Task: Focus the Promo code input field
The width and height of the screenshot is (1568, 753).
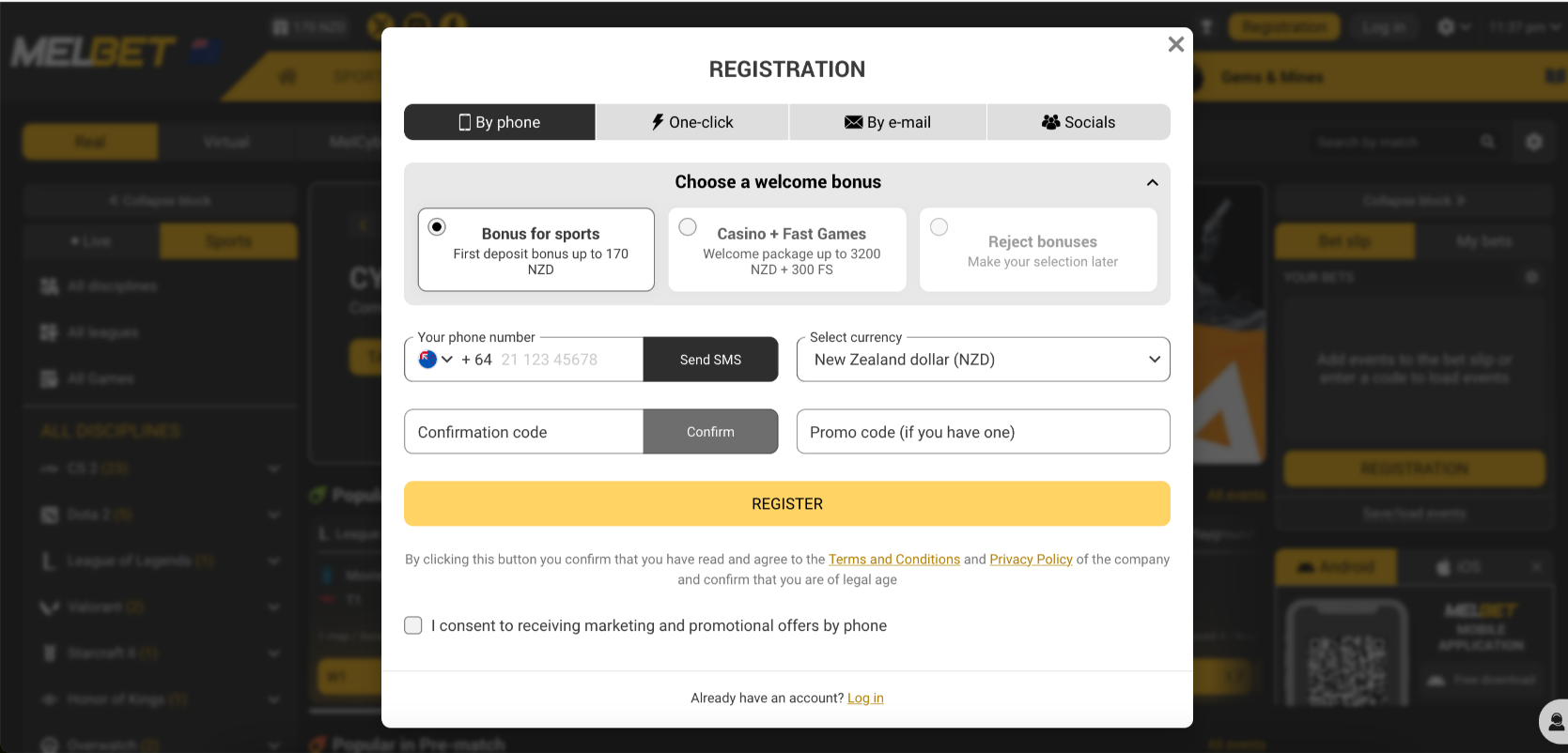Action: 983,432
